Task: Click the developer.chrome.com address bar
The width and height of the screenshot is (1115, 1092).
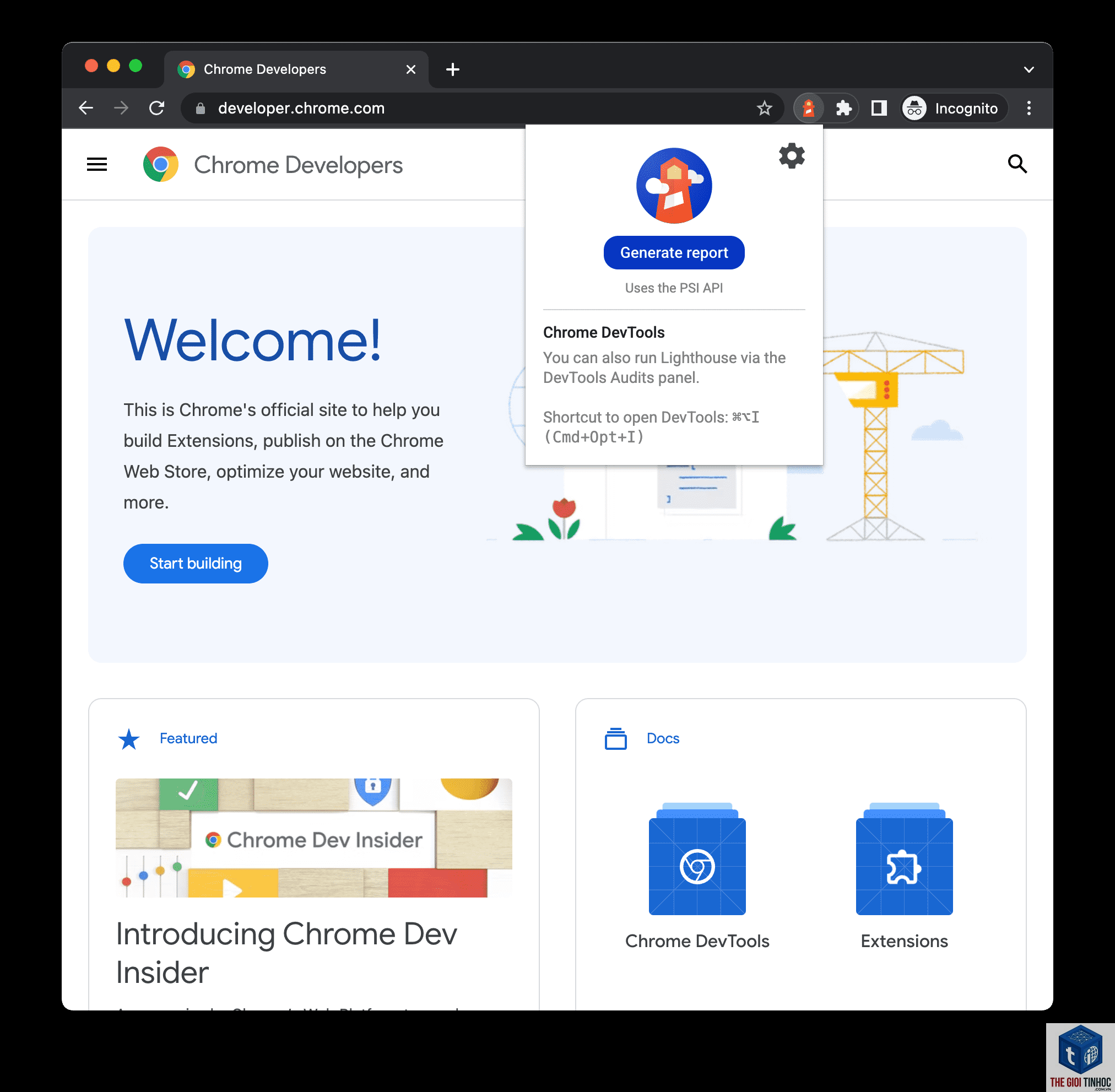Action: point(482,108)
